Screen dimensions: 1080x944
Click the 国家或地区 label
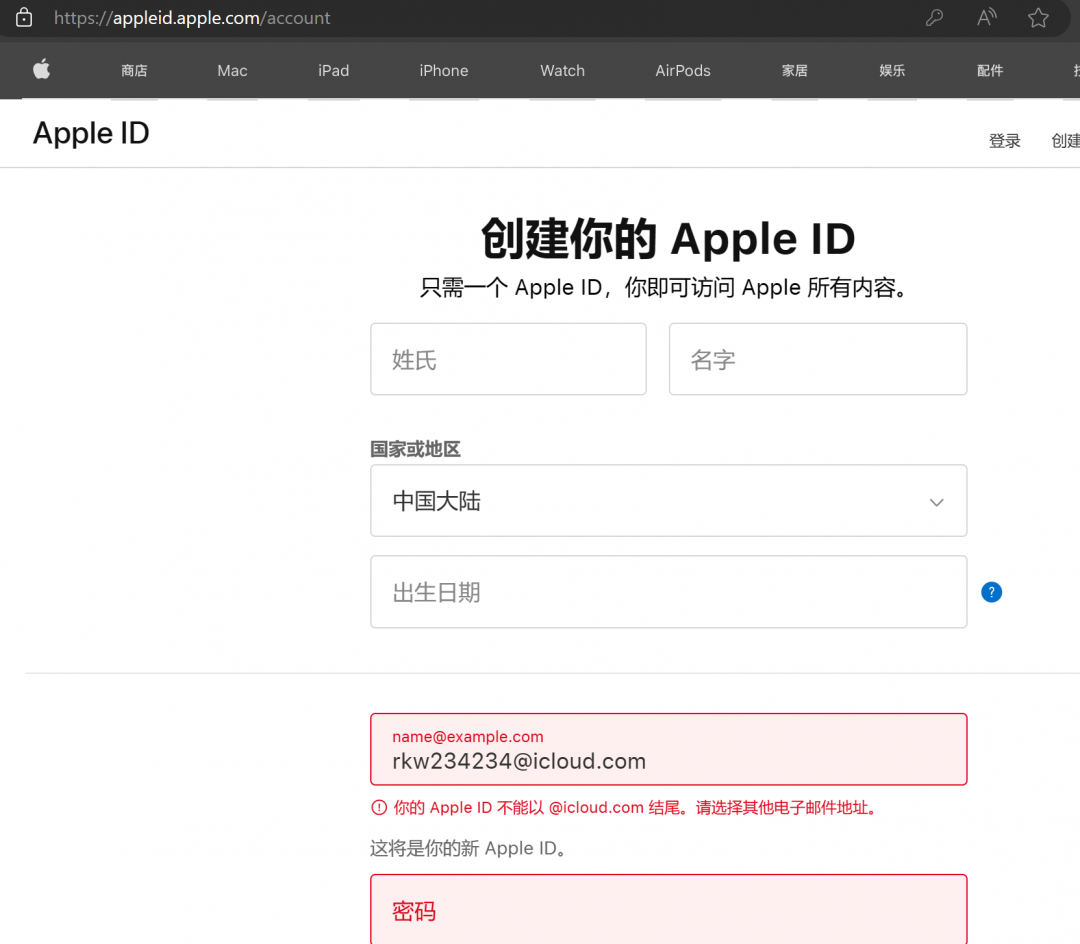coord(415,449)
